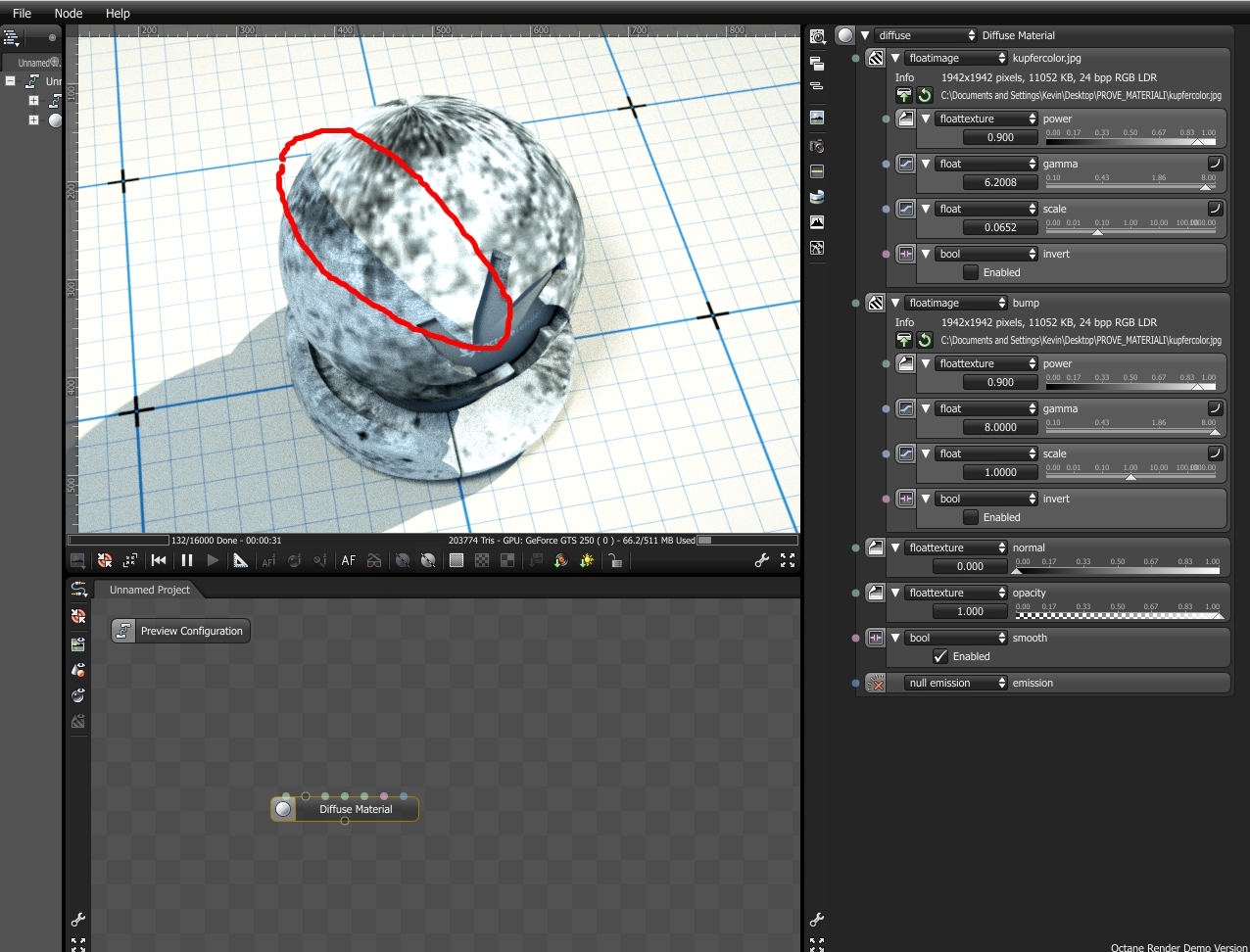Click the kernel icon in inspector sidebar
Image resolution: width=1250 pixels, height=952 pixels.
(817, 249)
